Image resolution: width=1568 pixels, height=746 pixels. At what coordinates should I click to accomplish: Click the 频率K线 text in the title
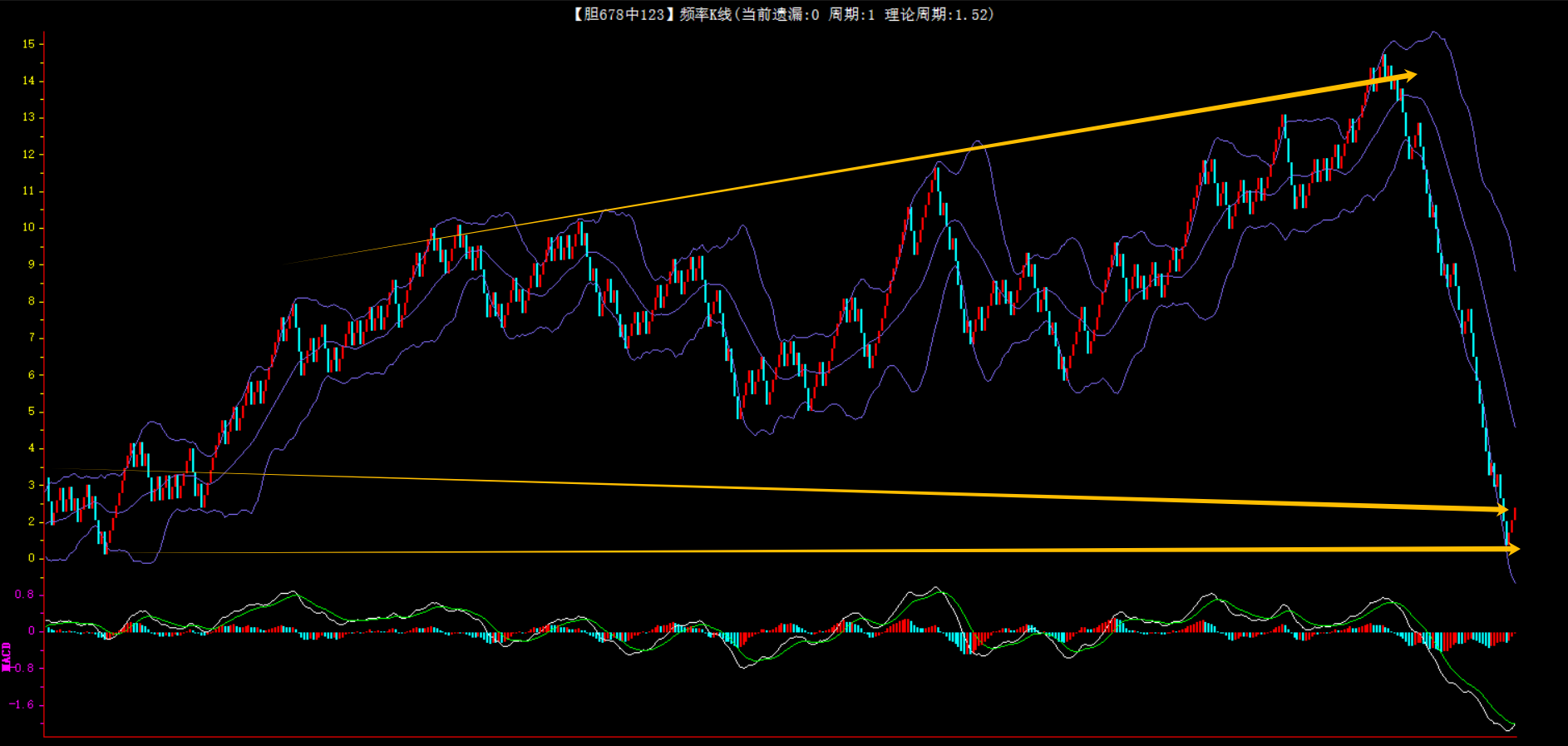[x=705, y=14]
